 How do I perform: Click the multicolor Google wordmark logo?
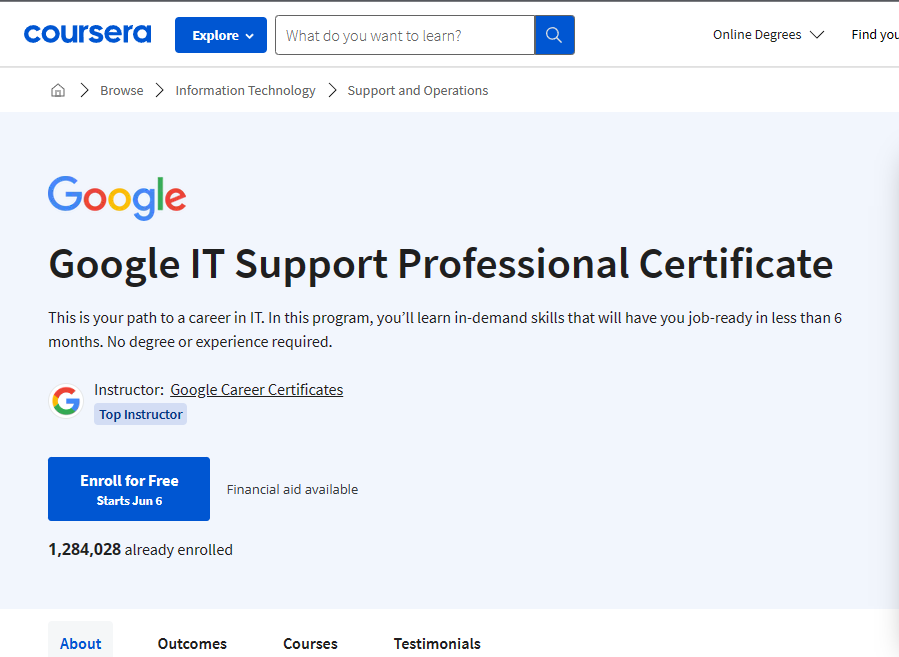[x=117, y=197]
